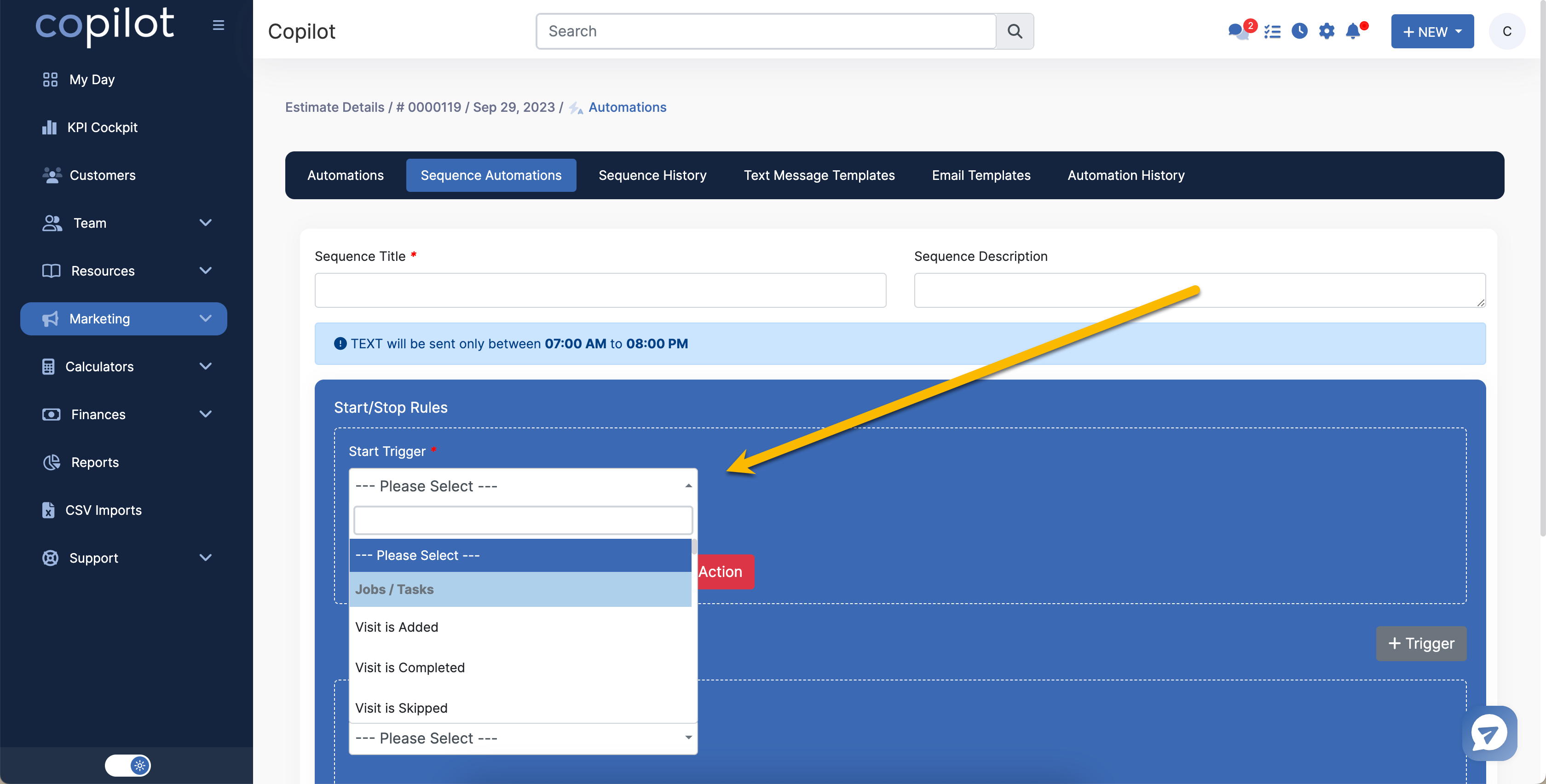
Task: Select the highlighted Please Select option
Action: click(520, 555)
